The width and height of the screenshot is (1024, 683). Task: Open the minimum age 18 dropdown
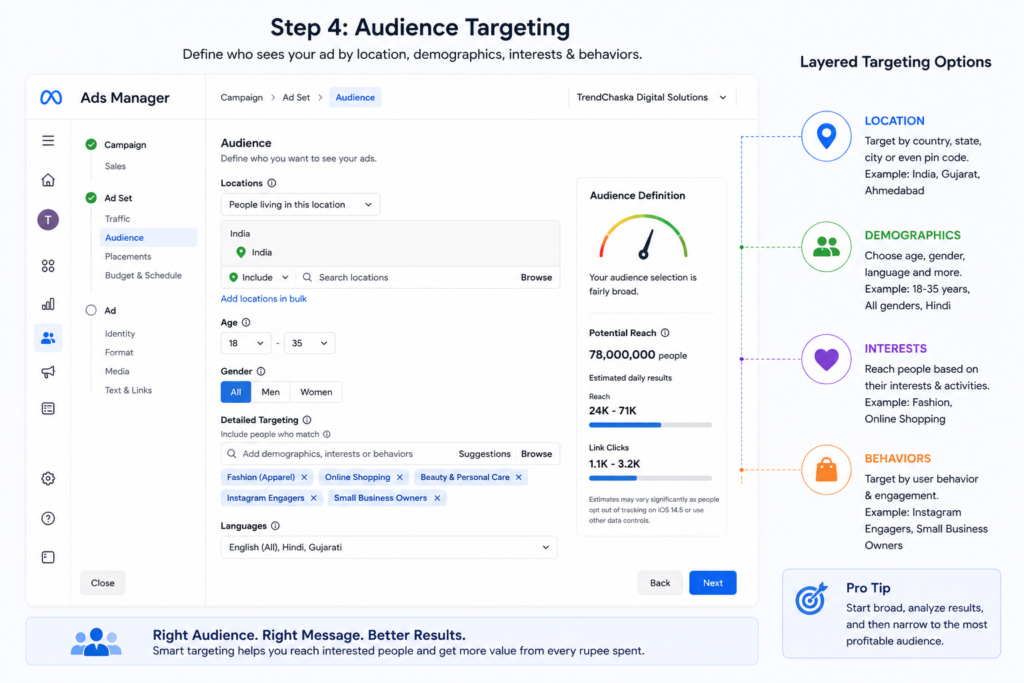246,343
